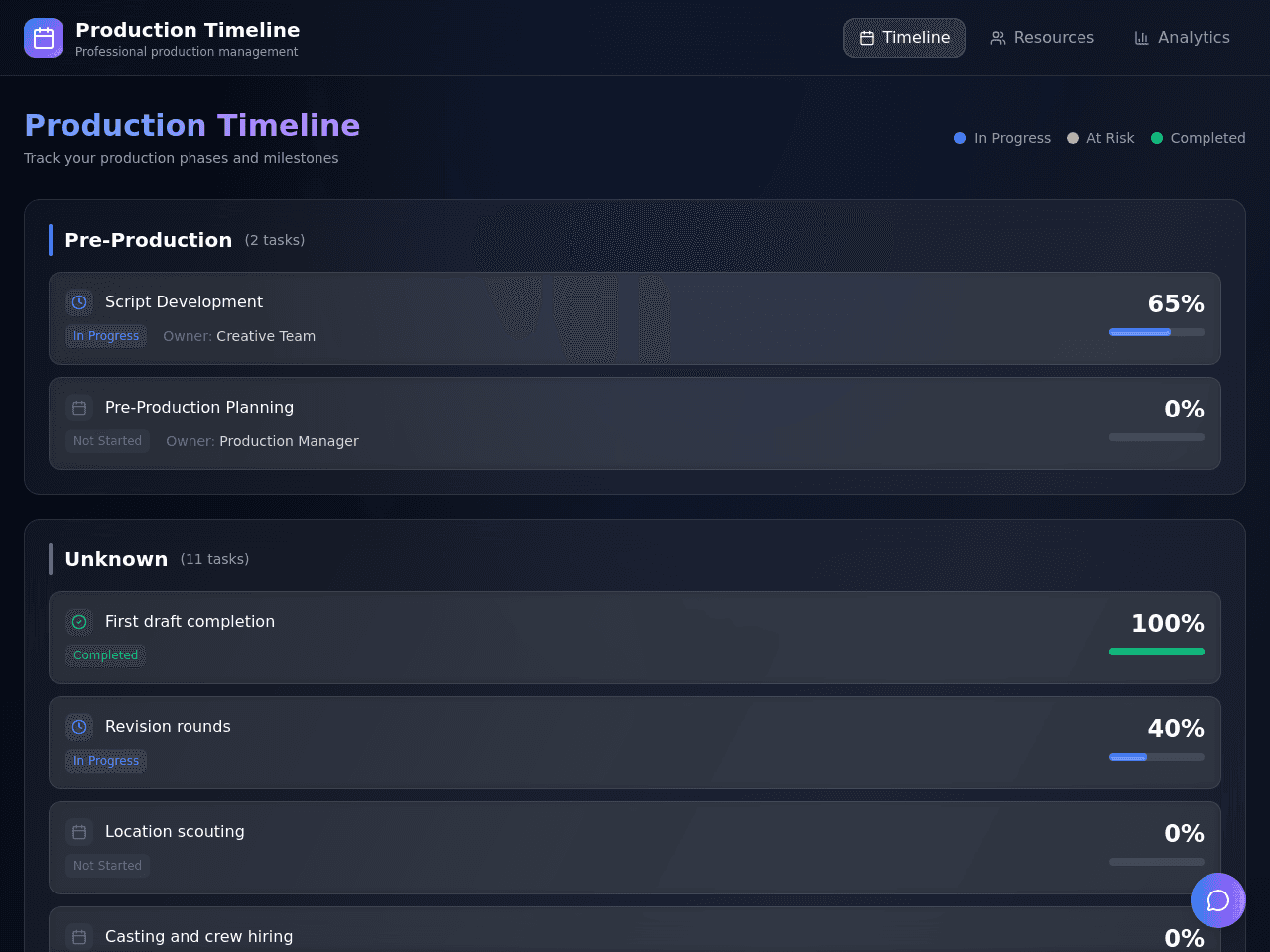Screen dimensions: 1270x952
Task: Click the In Progress badge on Revision rounds
Action: (106, 761)
